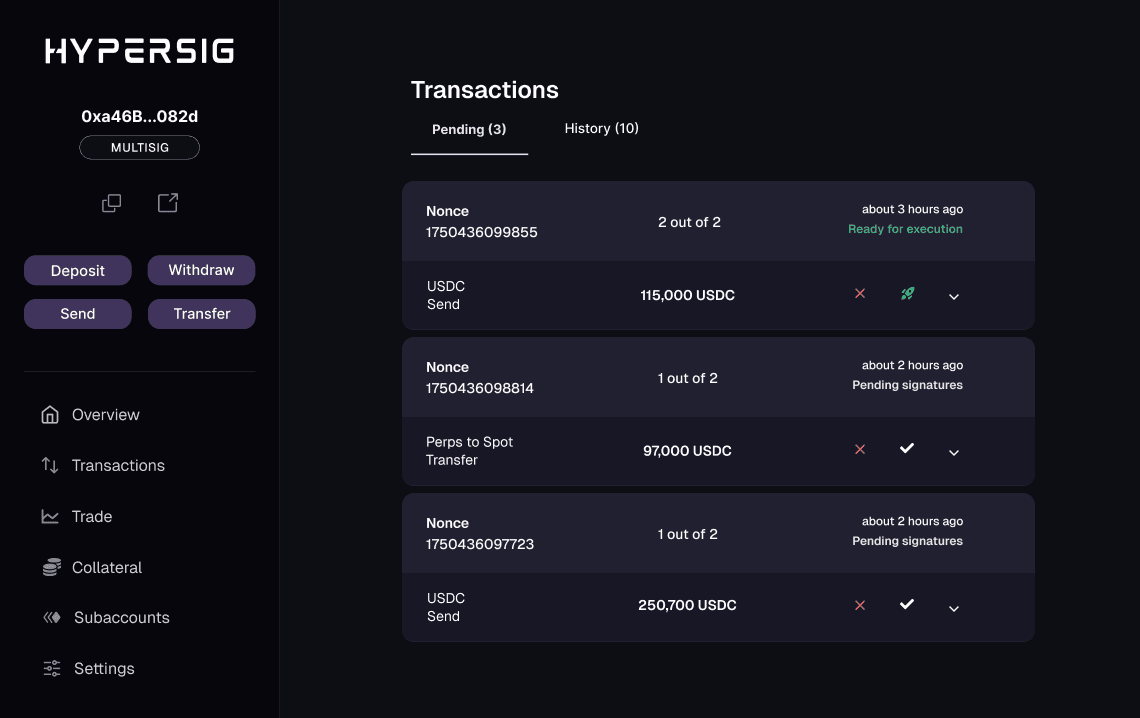Select the Transactions arrows icon
The height and width of the screenshot is (718, 1140).
tap(50, 465)
